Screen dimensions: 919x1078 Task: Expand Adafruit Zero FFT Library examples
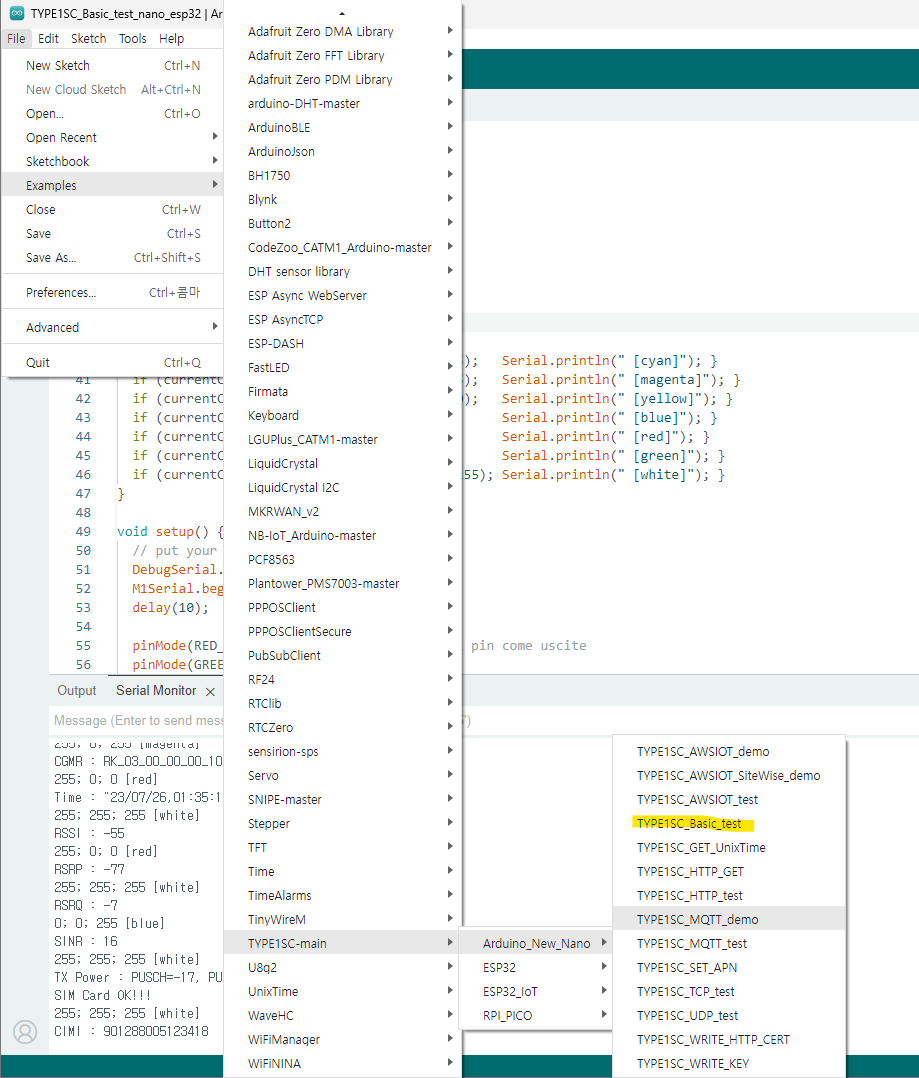tap(342, 56)
